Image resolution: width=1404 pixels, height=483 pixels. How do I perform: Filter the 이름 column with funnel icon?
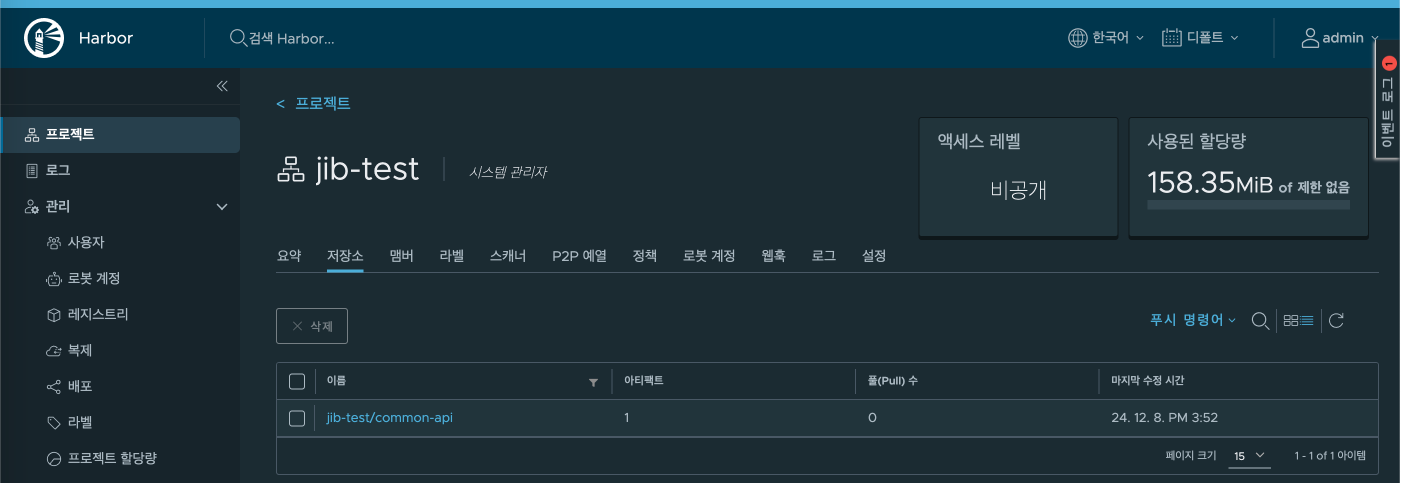point(593,382)
